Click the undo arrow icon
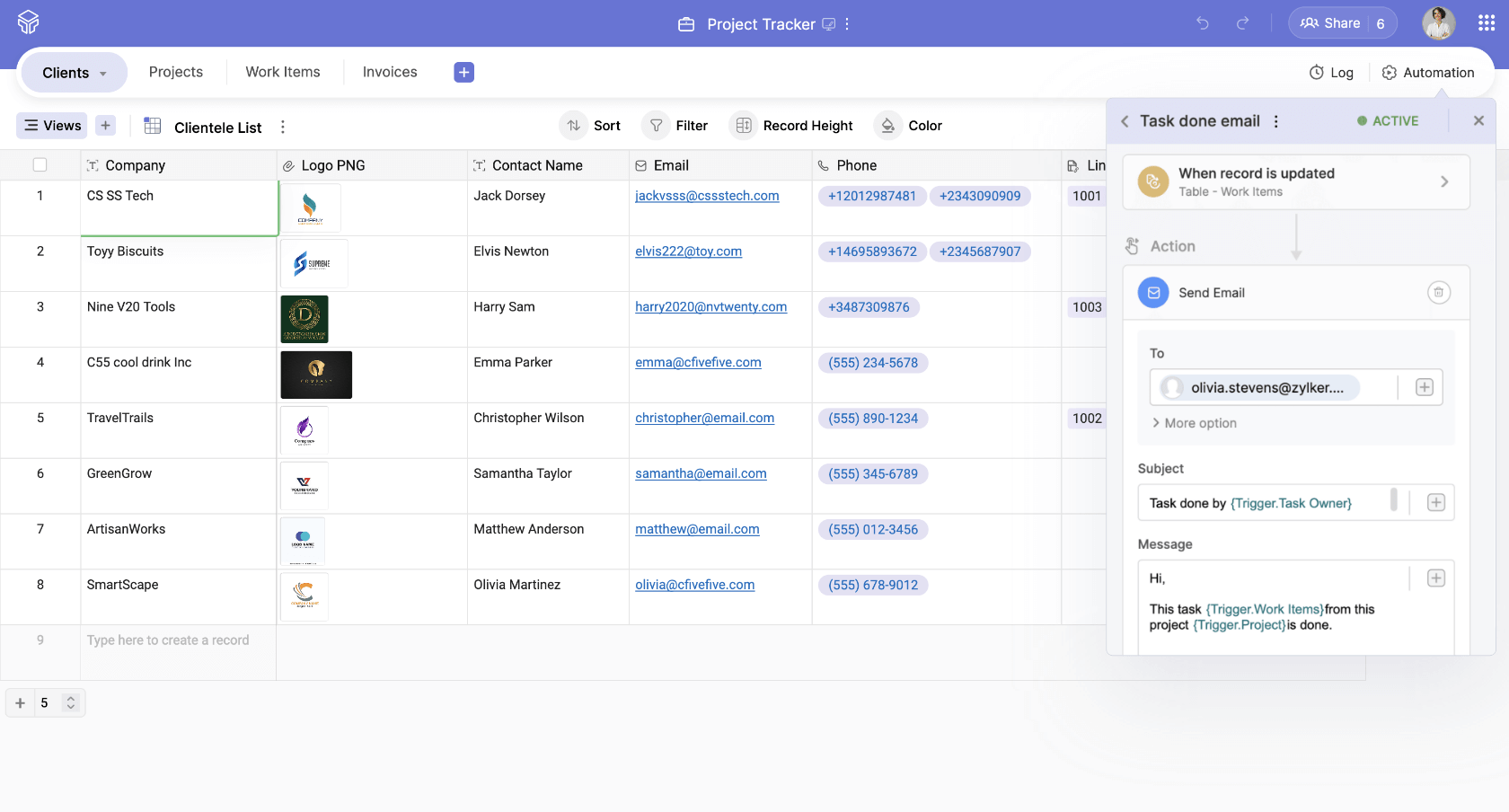The height and width of the screenshot is (812, 1509). [x=1202, y=23]
